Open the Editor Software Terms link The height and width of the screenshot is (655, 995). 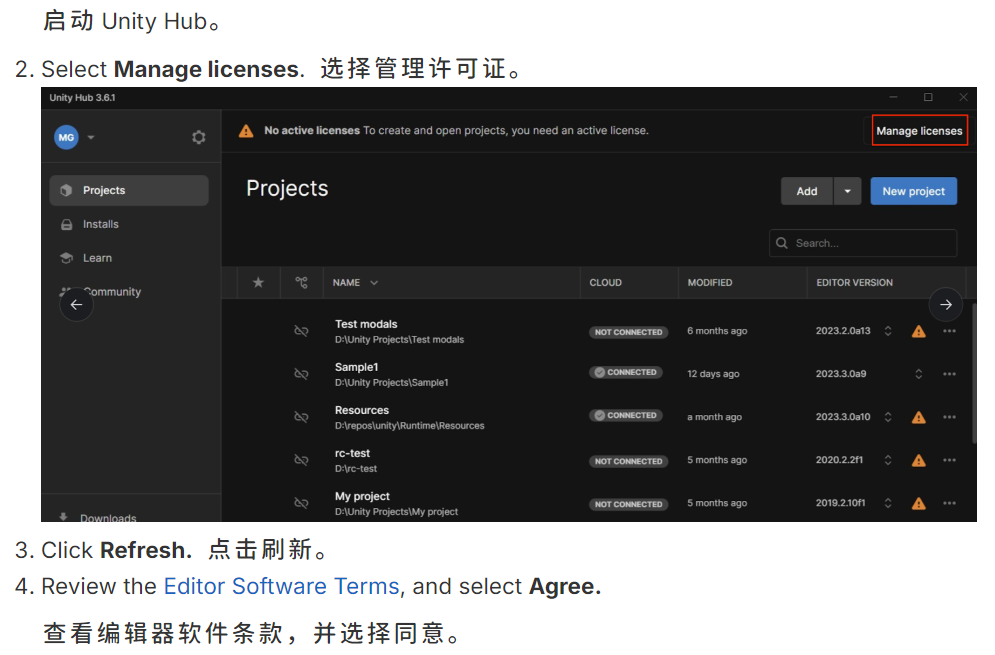[x=282, y=586]
